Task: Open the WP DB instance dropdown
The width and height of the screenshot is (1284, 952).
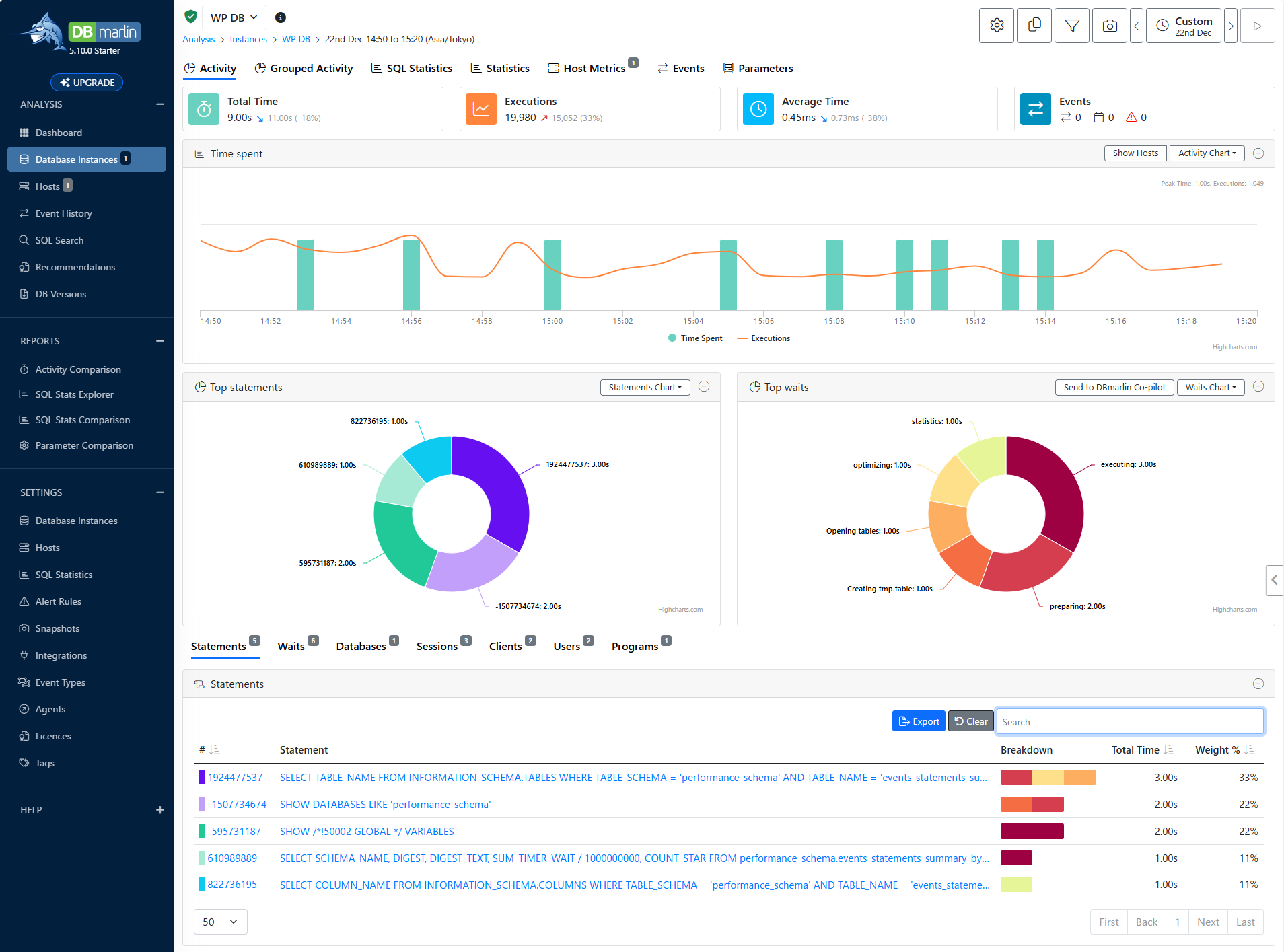Action: click(234, 17)
